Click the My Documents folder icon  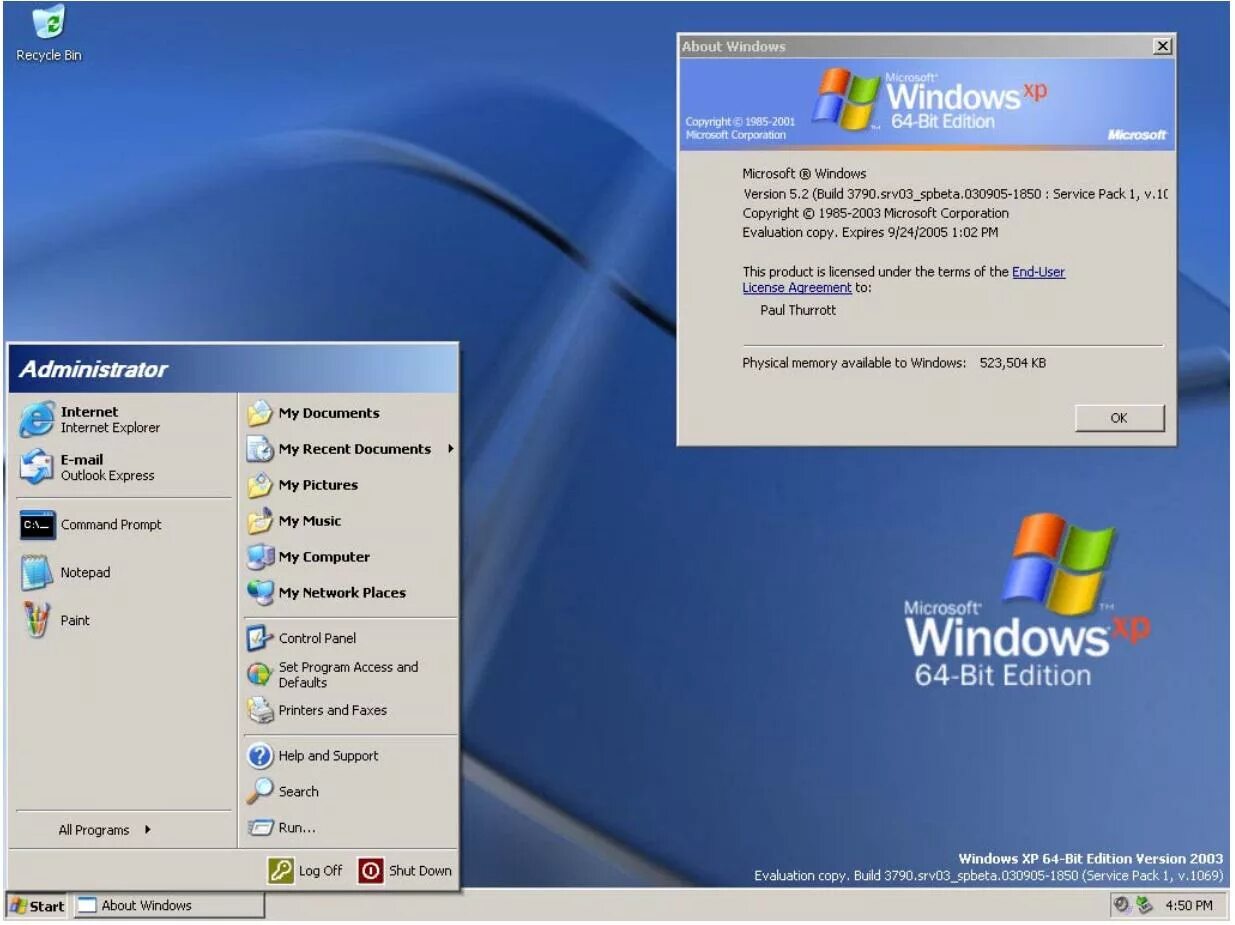[260, 413]
